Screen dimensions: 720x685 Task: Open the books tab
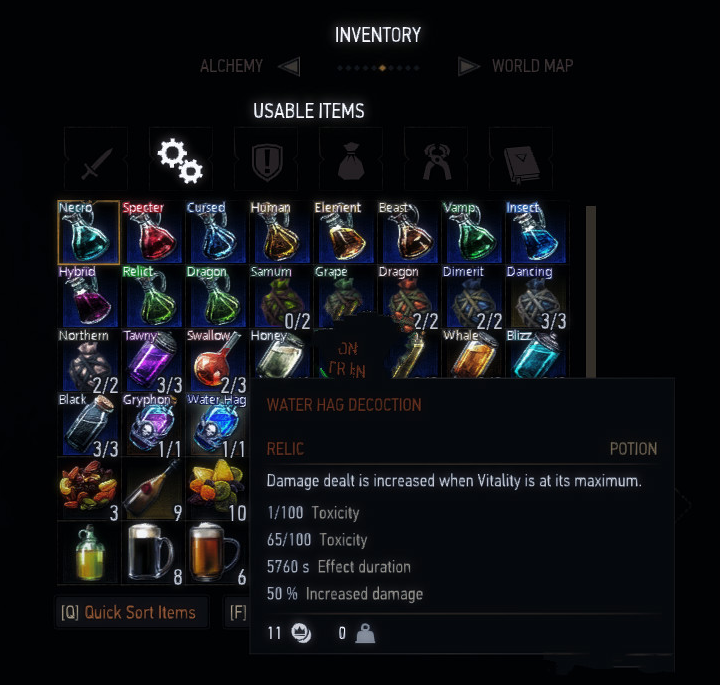[521, 159]
